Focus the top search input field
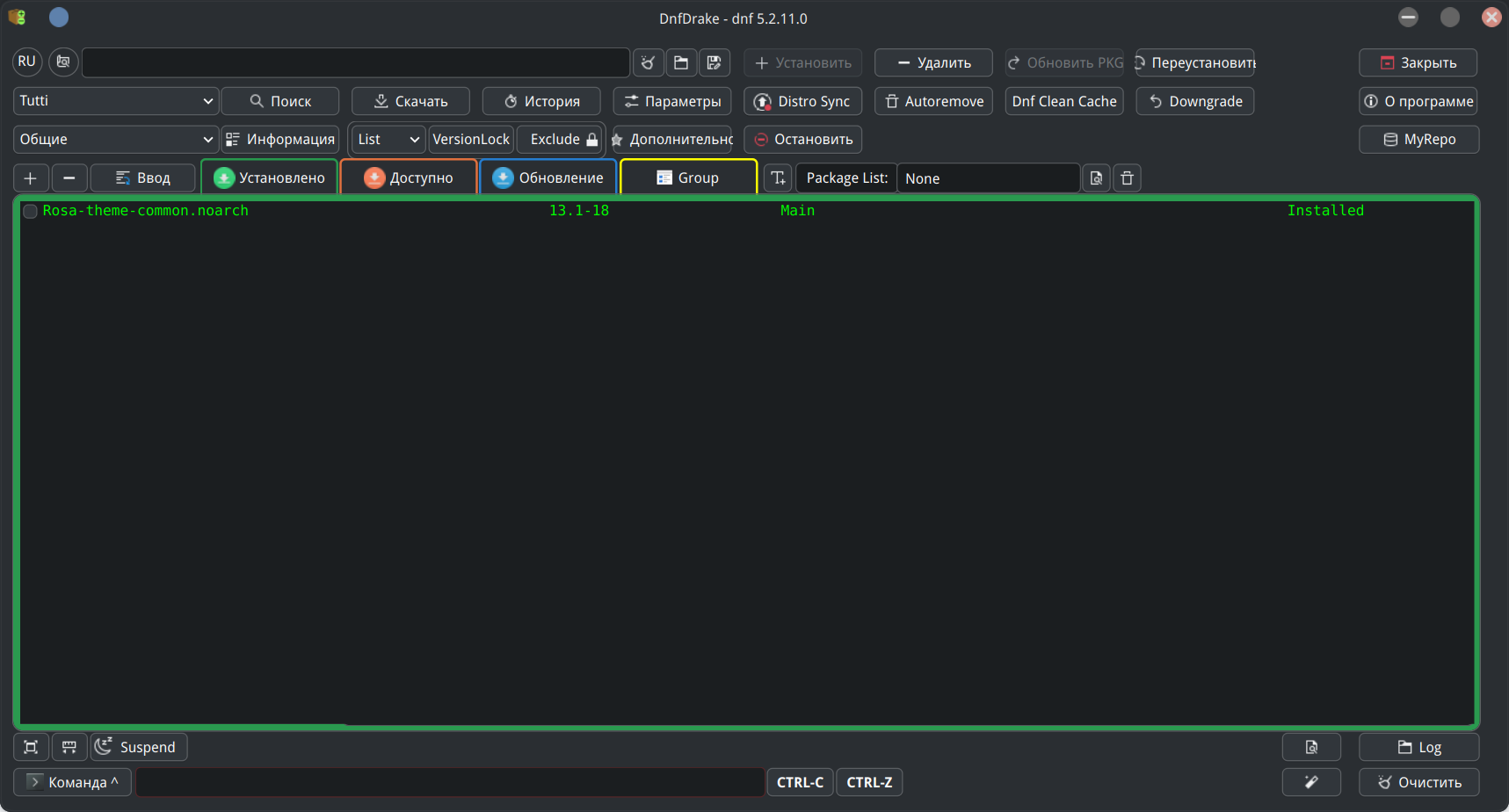This screenshot has height=812, width=1509. [356, 62]
